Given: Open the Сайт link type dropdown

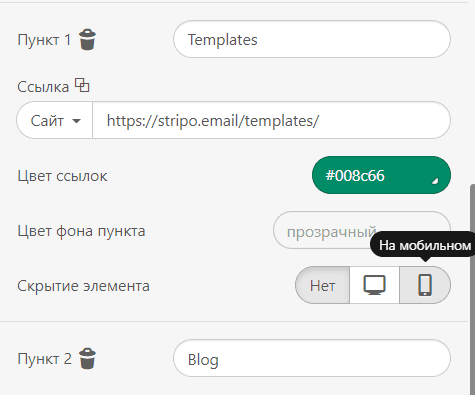Looking at the screenshot, I should [55, 120].
